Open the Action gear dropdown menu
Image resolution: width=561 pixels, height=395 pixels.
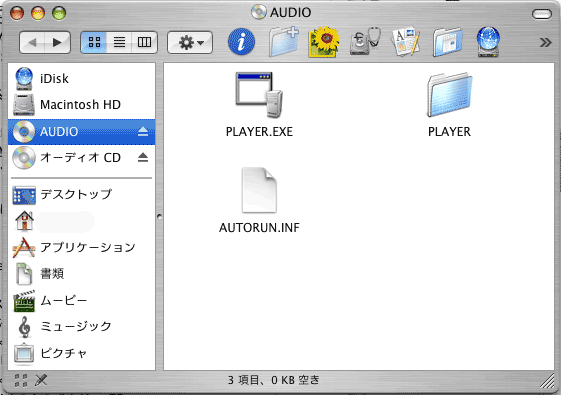(190, 43)
